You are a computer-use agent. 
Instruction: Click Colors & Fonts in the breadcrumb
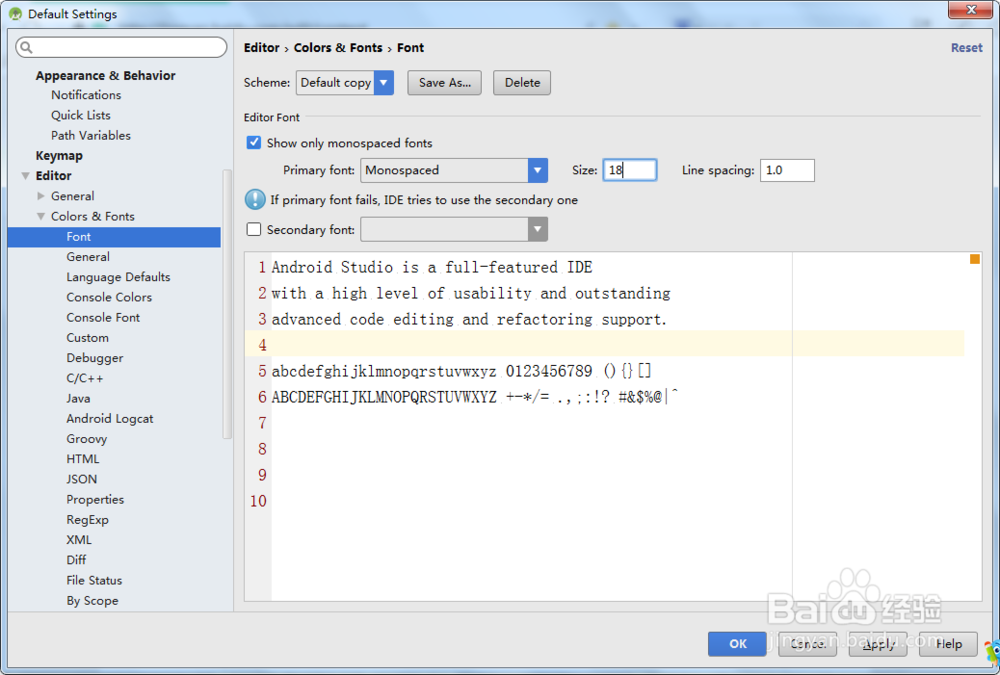(337, 47)
